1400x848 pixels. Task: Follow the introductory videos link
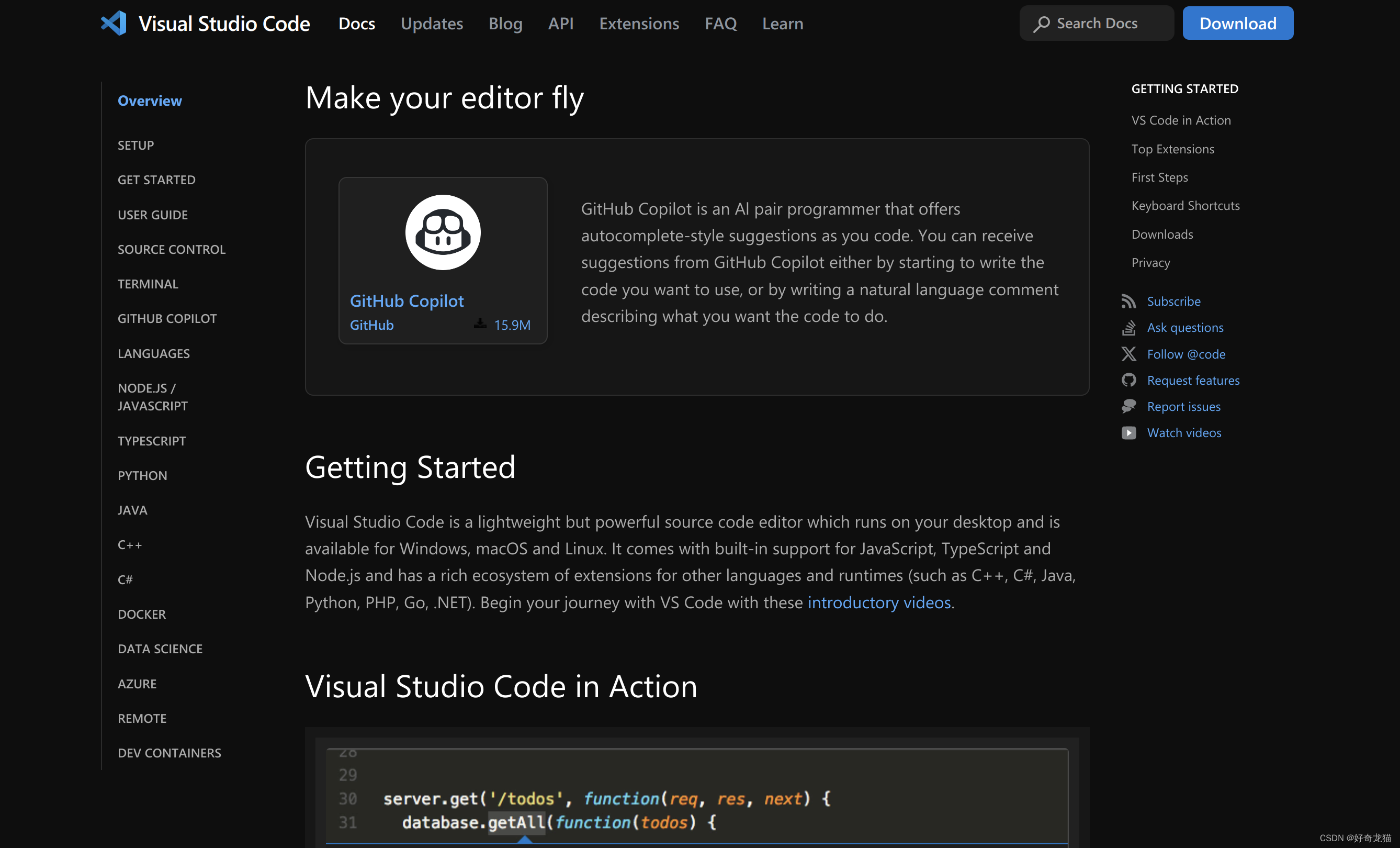pos(879,602)
